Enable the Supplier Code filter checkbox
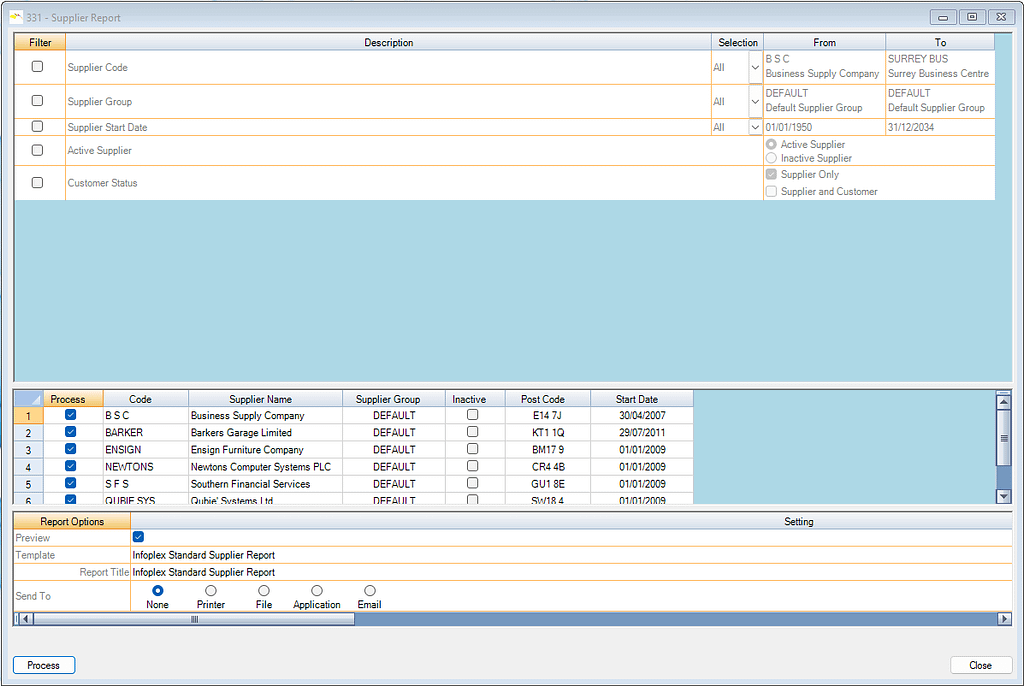This screenshot has width=1024, height=686. point(38,67)
